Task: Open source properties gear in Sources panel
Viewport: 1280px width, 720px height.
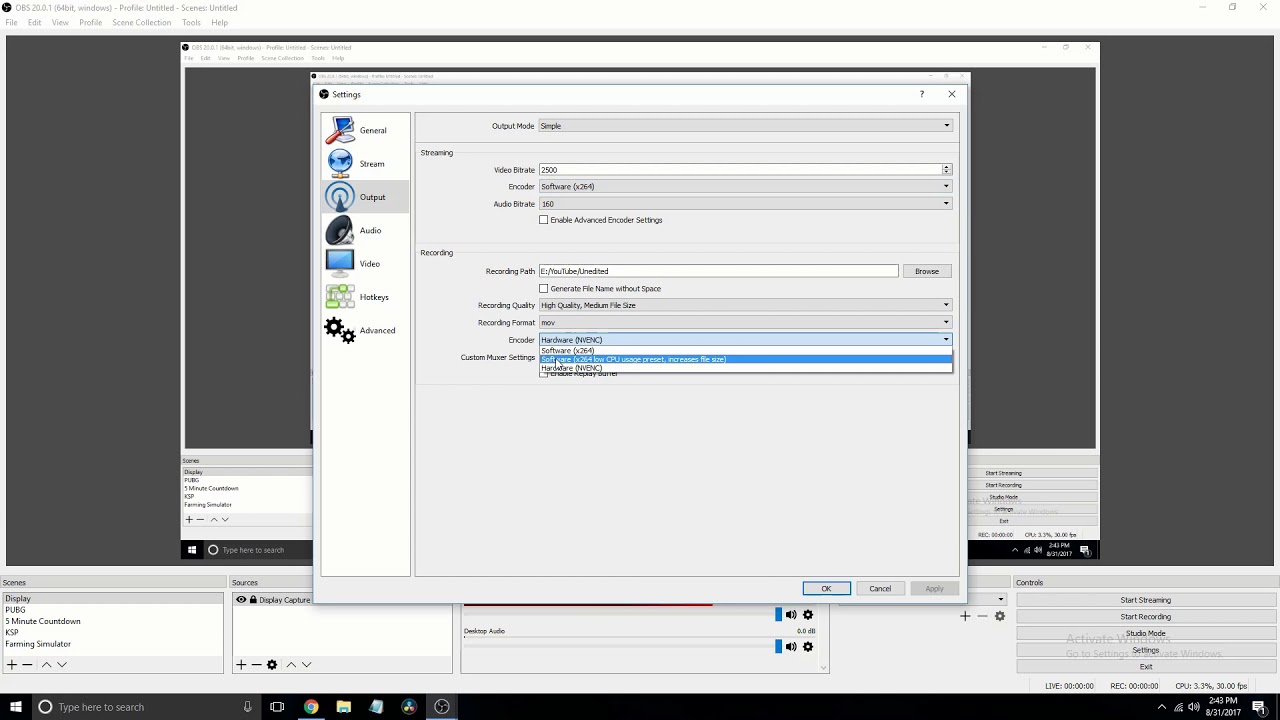Action: (272, 664)
